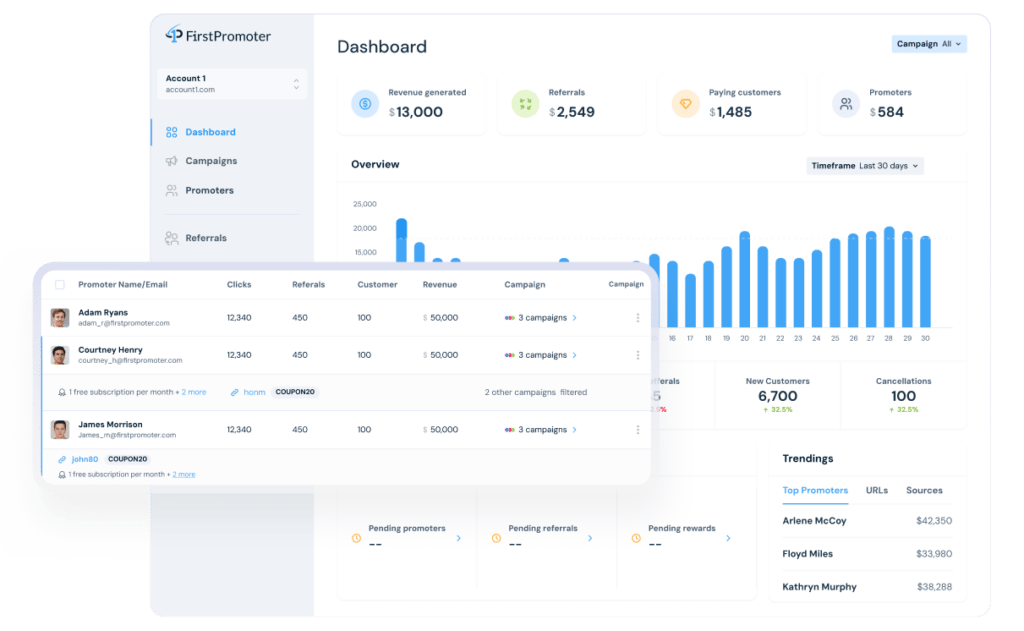Image resolution: width=1024 pixels, height=631 pixels.
Task: Expand Courtney Henry 3 campaigns chevron
Action: [575, 355]
